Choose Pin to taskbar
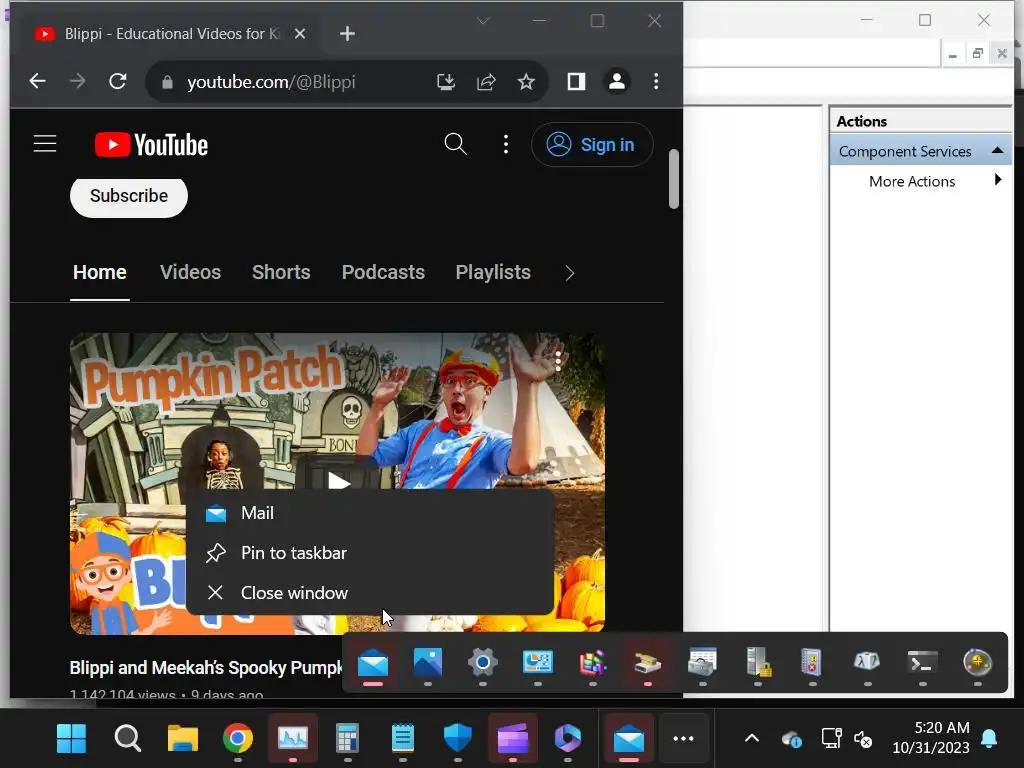 (370, 553)
